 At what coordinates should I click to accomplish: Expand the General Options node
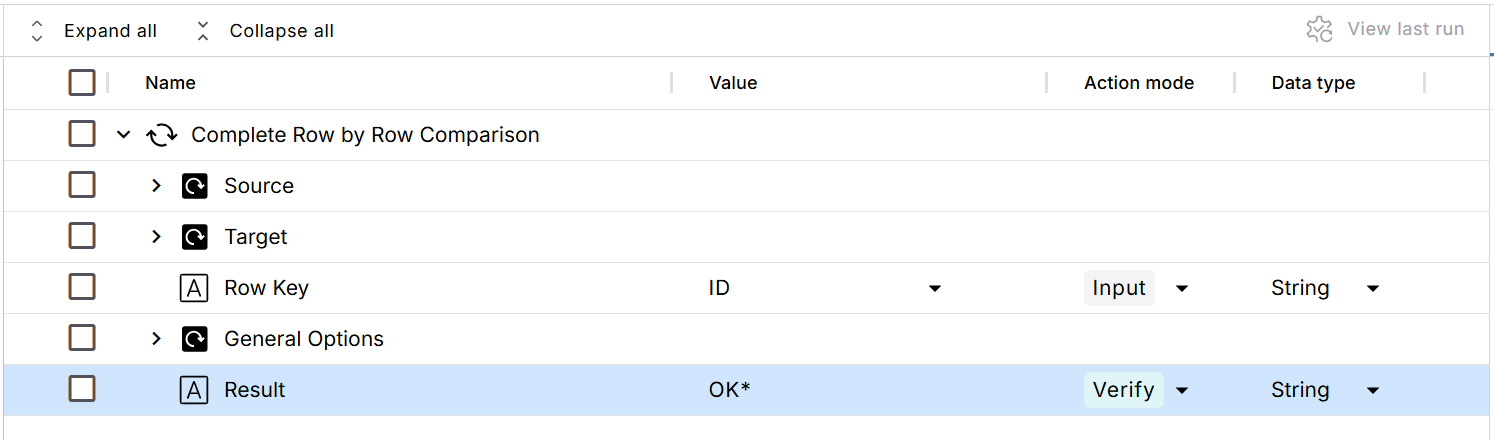click(x=156, y=339)
